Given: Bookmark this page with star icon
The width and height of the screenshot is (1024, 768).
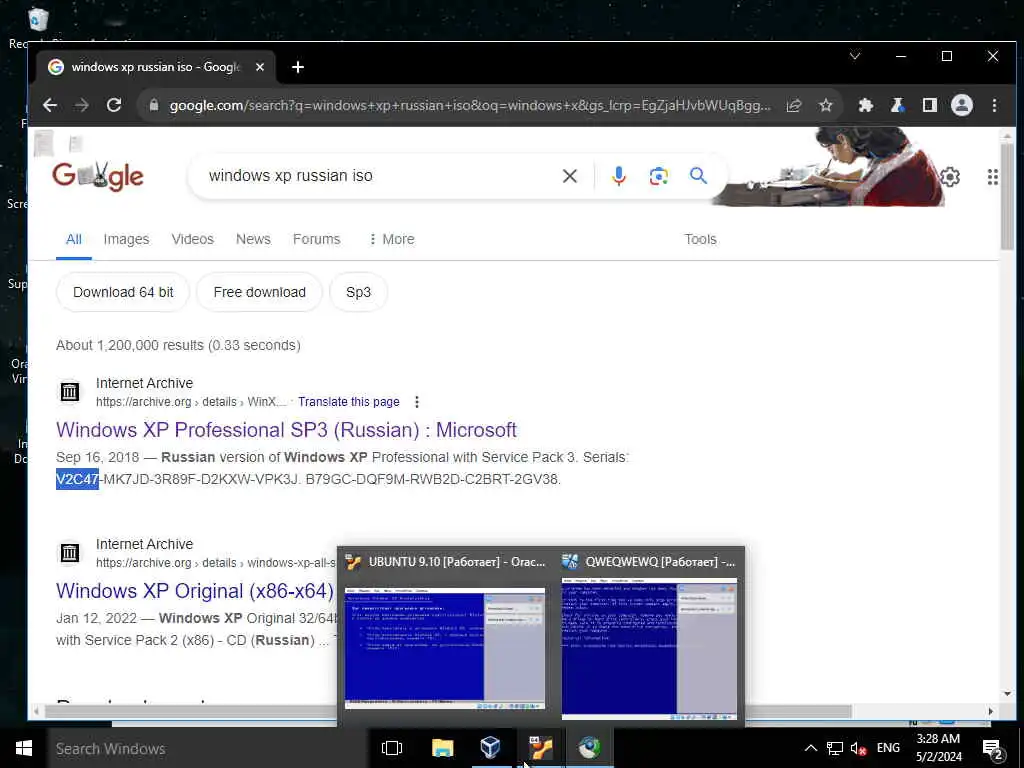Looking at the screenshot, I should [825, 105].
